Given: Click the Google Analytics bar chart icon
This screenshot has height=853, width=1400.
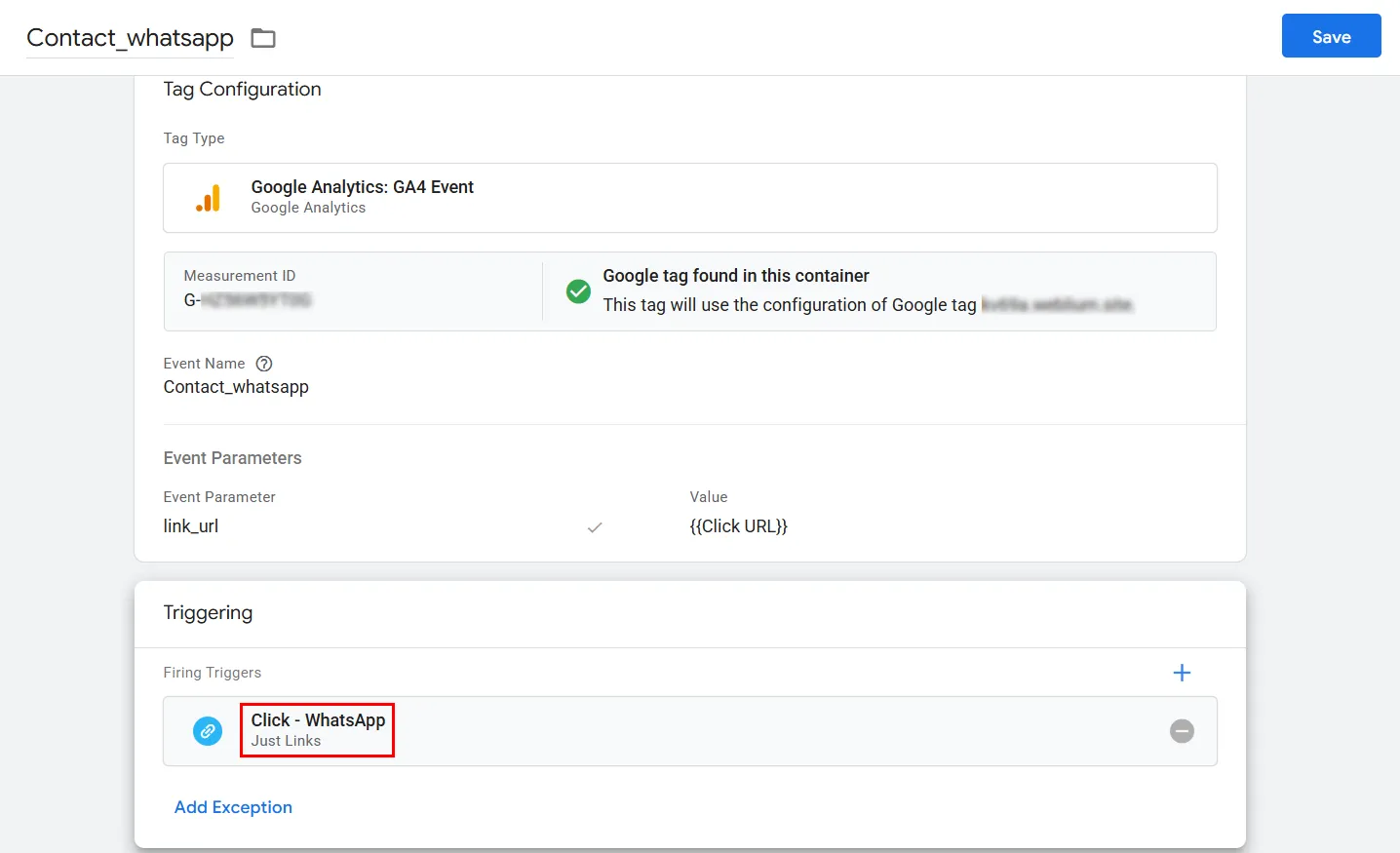Looking at the screenshot, I should [208, 198].
